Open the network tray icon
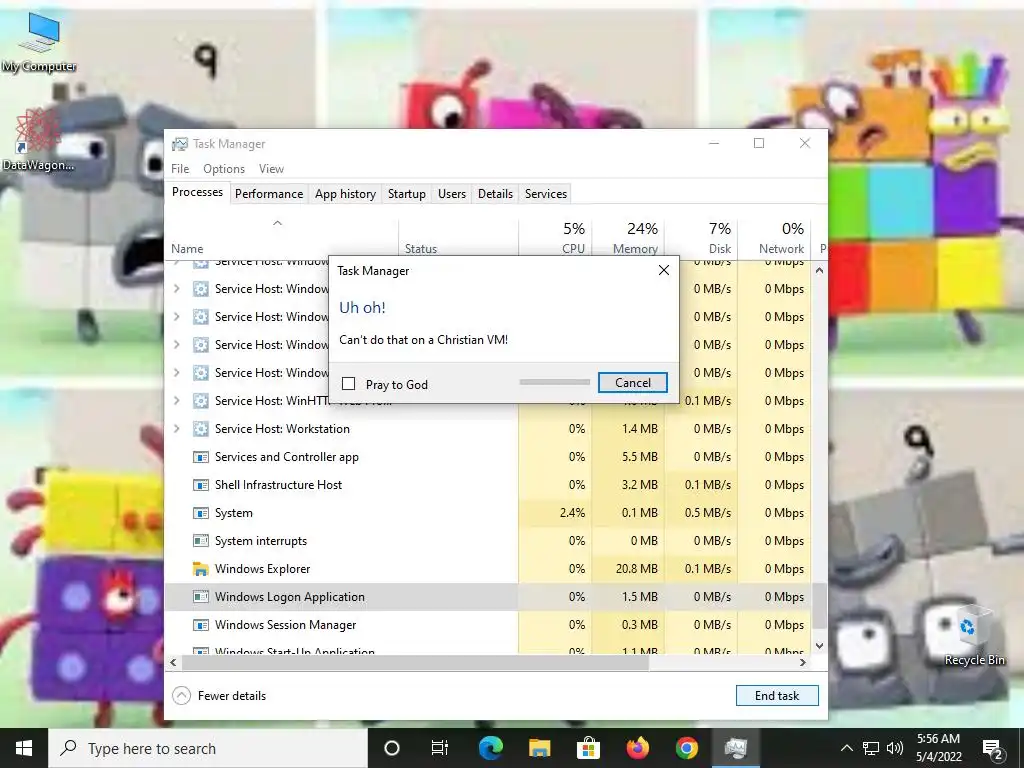This screenshot has width=1024, height=768. [871, 748]
